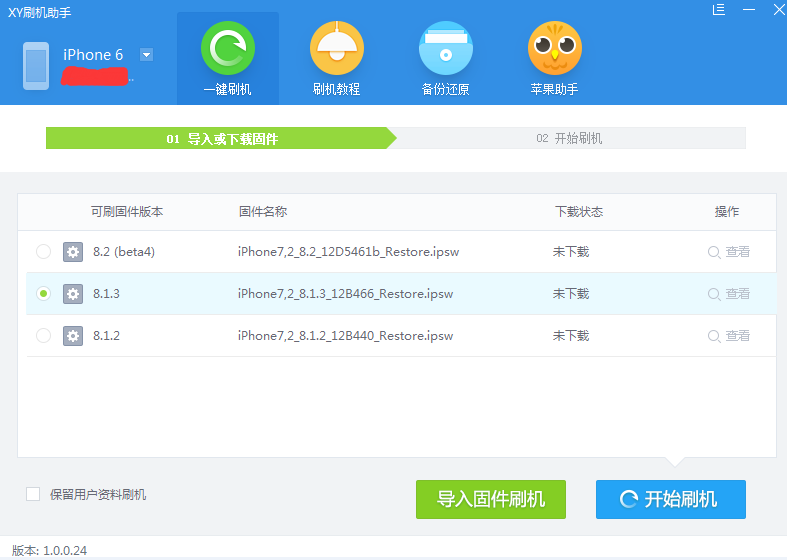Image resolution: width=787 pixels, height=560 pixels.
Task: Click iPhone7,2_8.1.3_12B466_Restore.ipsw file name
Action: click(345, 294)
